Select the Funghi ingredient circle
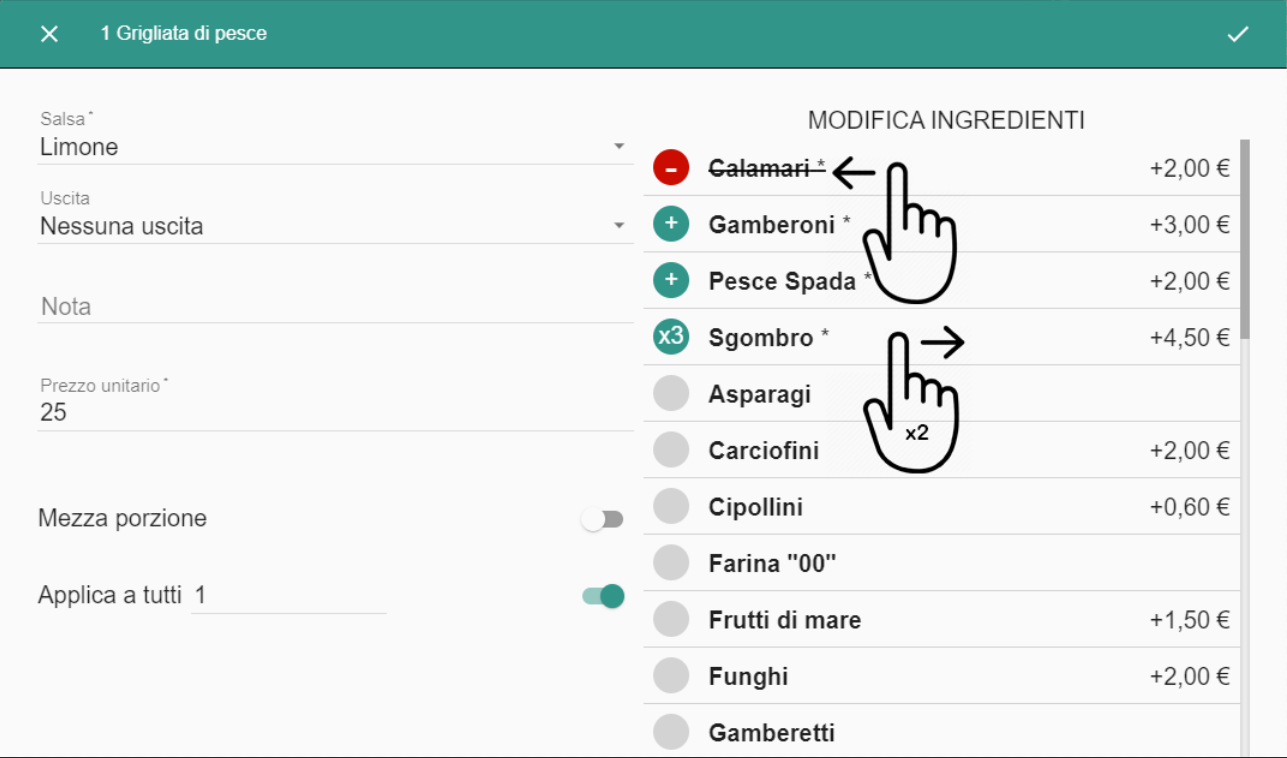This screenshot has width=1287, height=758. [x=671, y=676]
